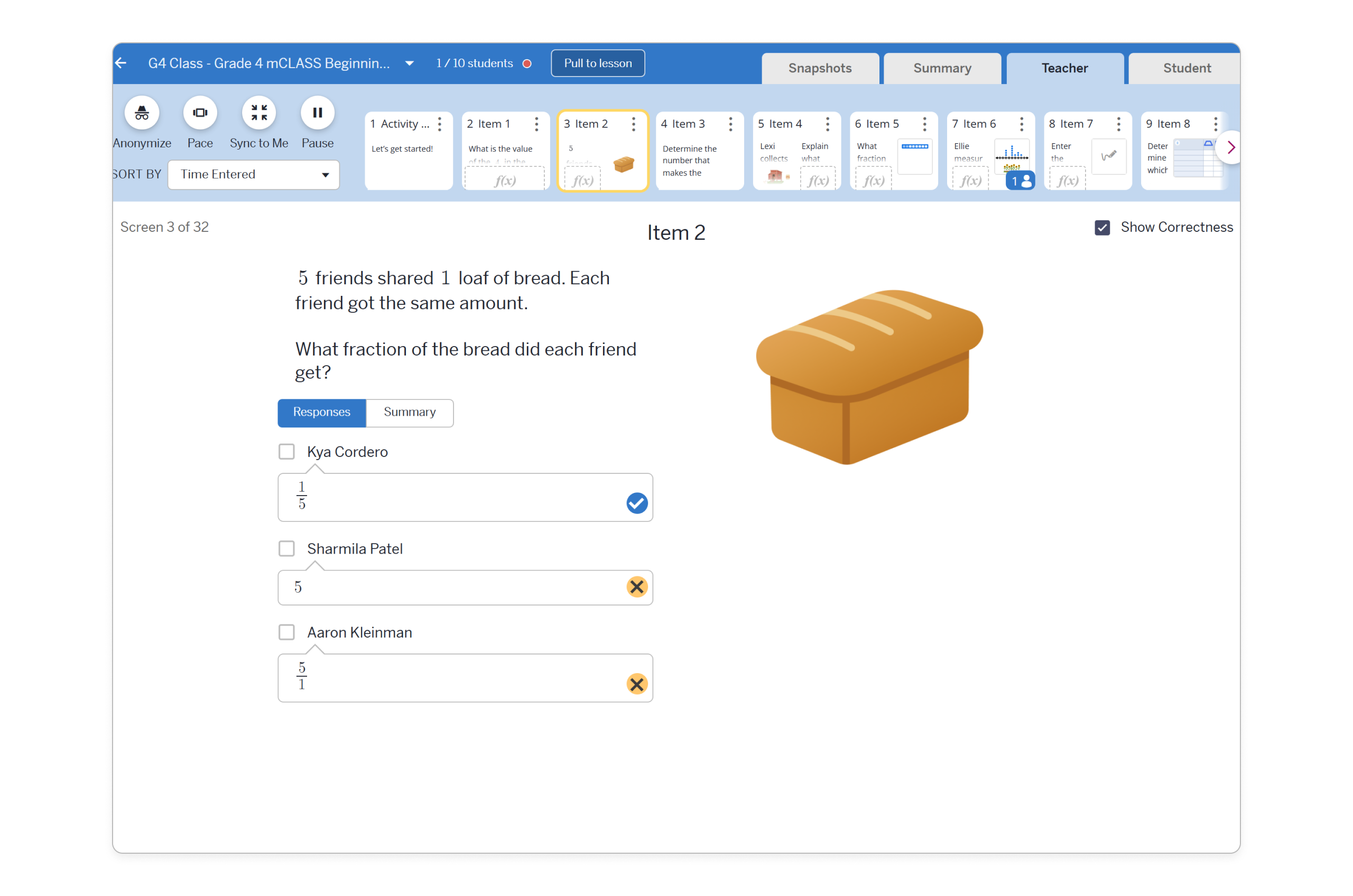Click the student count badge on Item 6
This screenshot has height=896, width=1353.
(x=1021, y=180)
